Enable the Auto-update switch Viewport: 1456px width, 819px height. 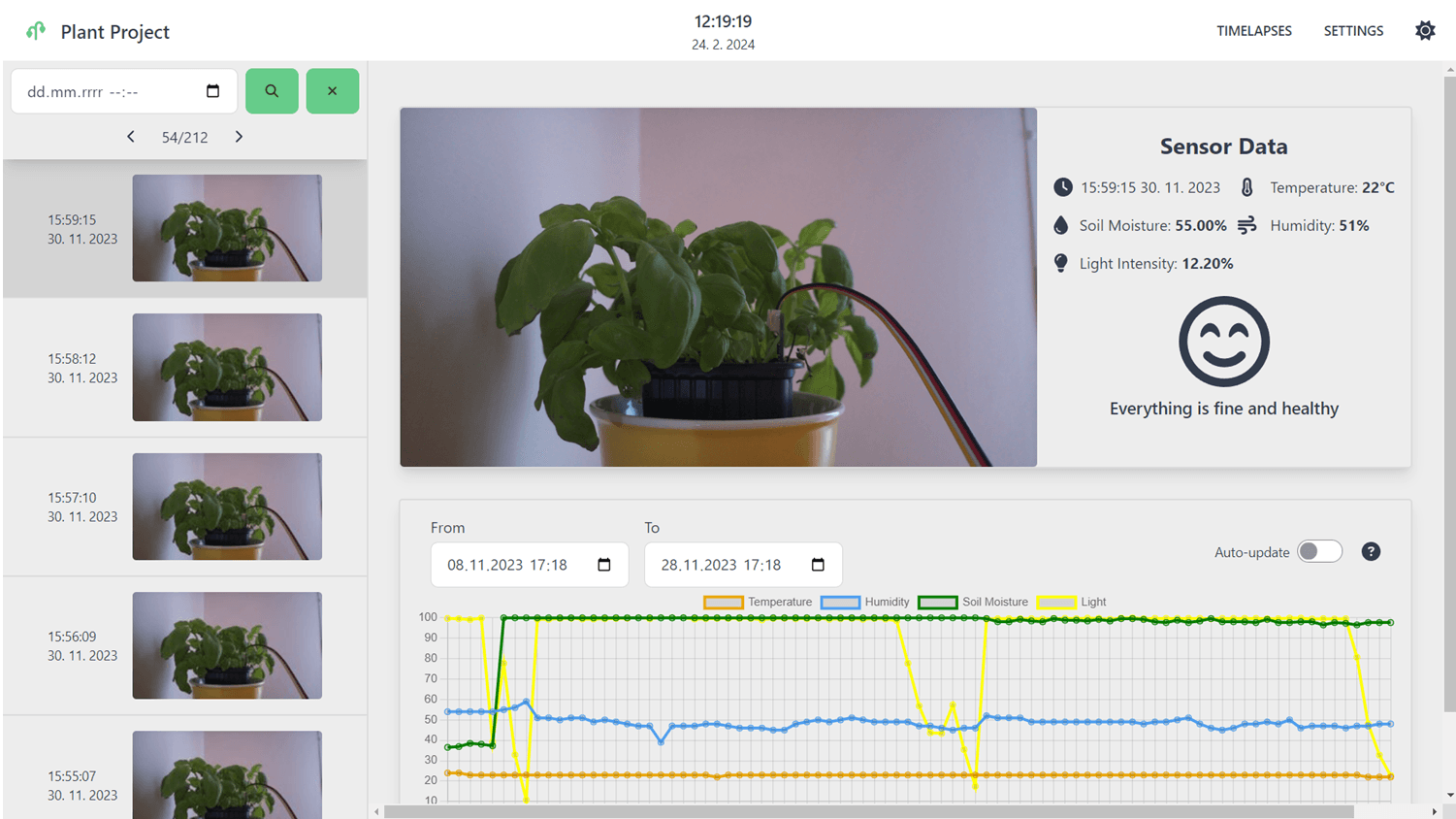coord(1319,552)
